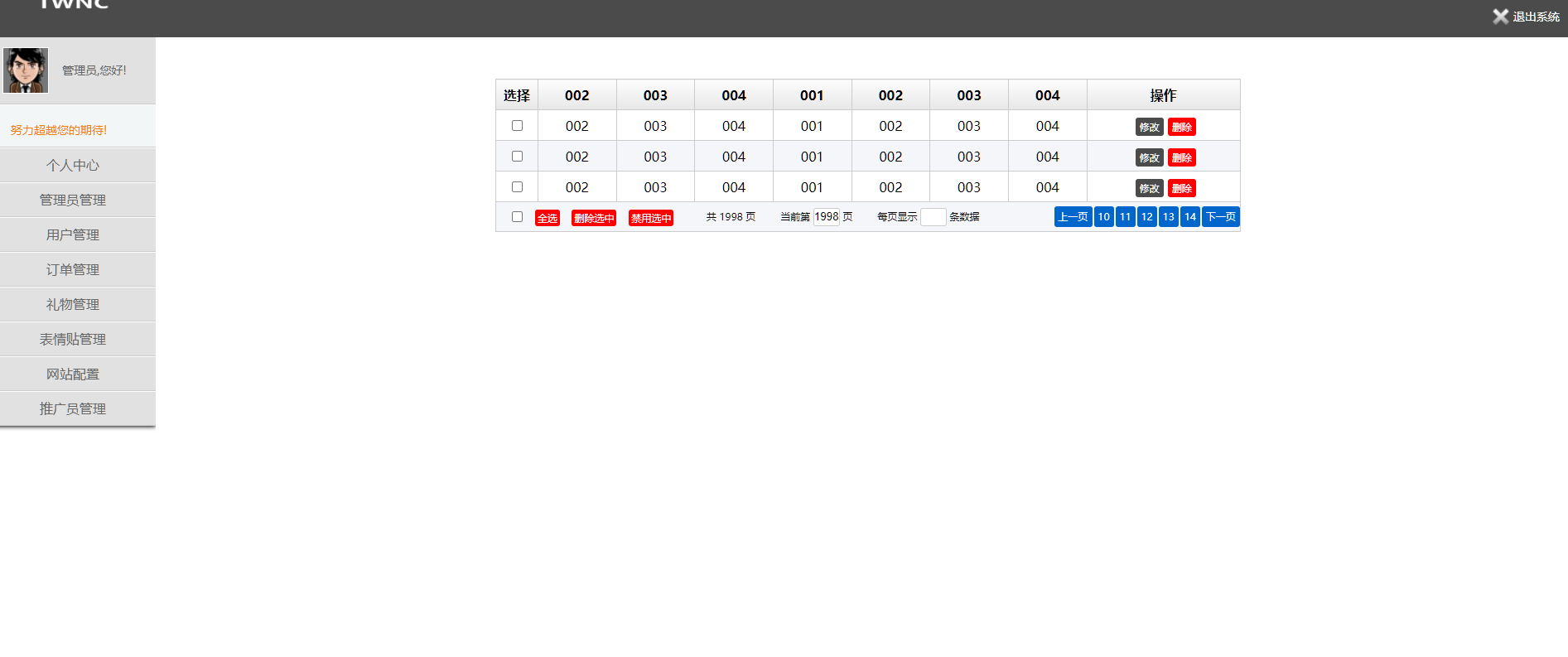This screenshot has height=657, width=1568.
Task: Click red 删除 button in second row
Action: pos(1181,158)
